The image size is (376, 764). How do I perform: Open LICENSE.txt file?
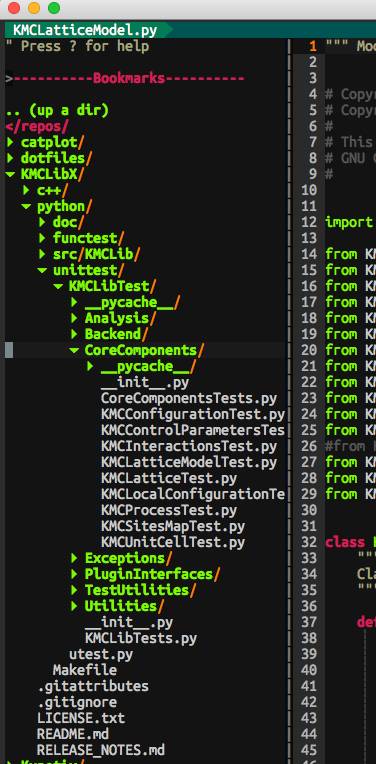[x=81, y=718]
